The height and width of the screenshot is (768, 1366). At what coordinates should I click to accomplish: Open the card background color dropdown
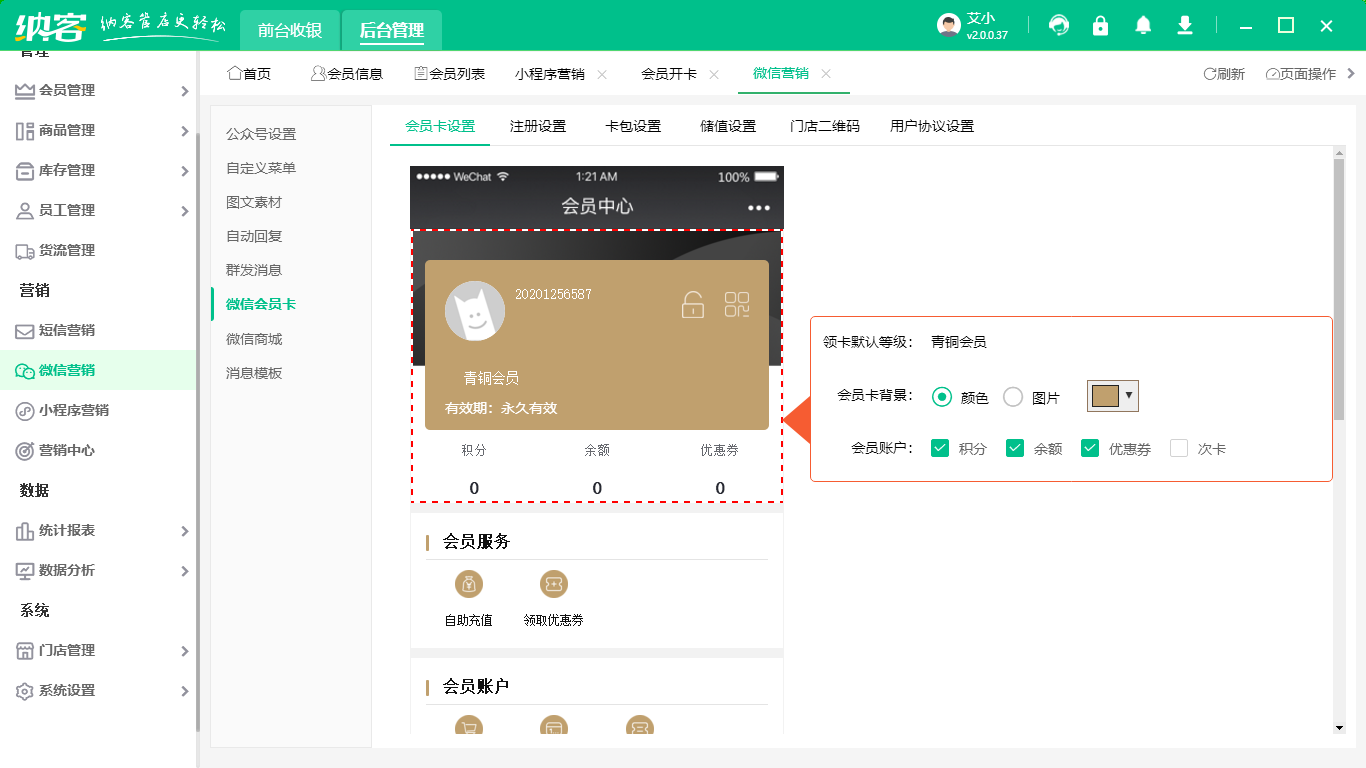pos(1131,396)
